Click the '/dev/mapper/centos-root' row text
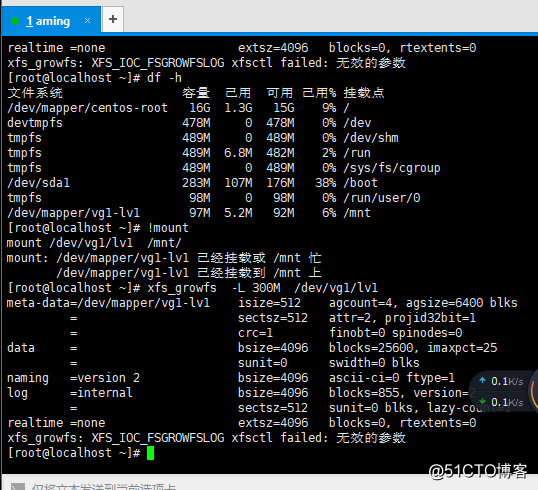Image resolution: width=538 pixels, height=490 pixels. pos(87,108)
